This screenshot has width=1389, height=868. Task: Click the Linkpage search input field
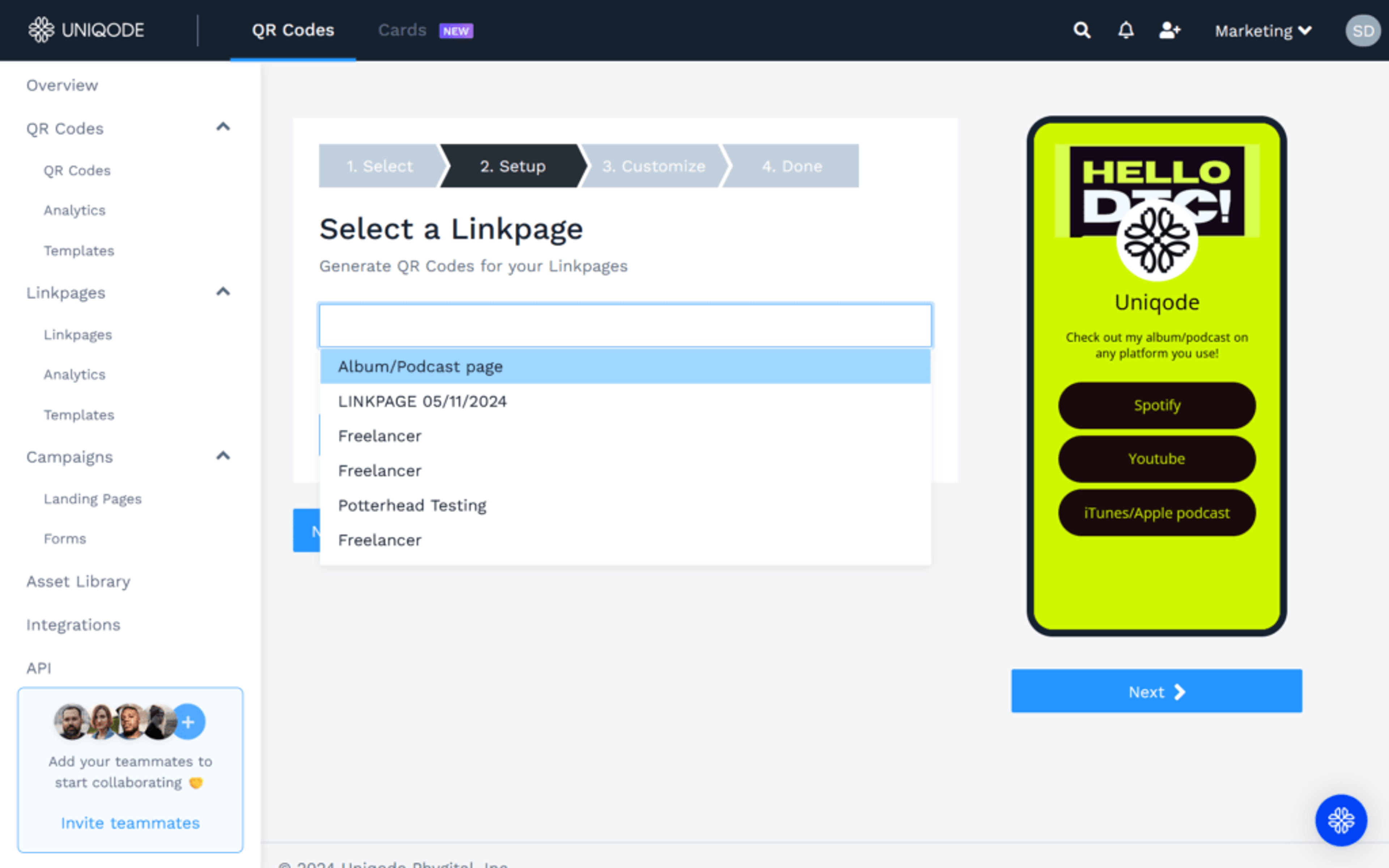tap(626, 325)
